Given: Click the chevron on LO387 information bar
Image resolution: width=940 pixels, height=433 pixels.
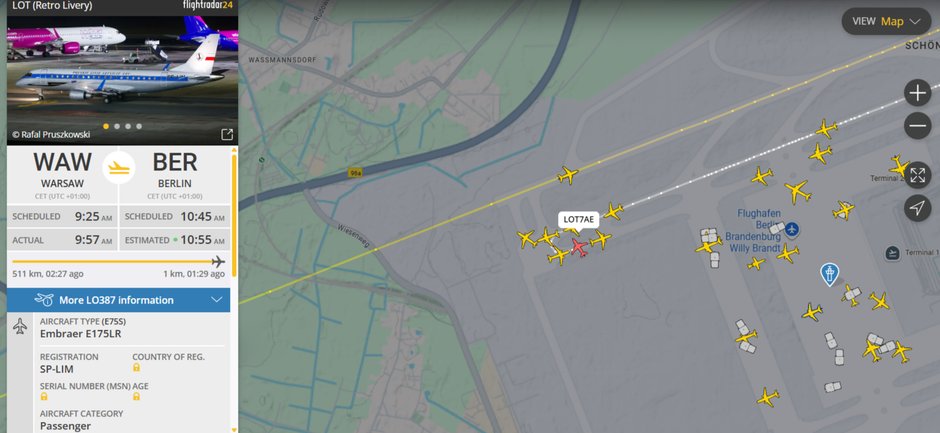Looking at the screenshot, I should tap(217, 300).
